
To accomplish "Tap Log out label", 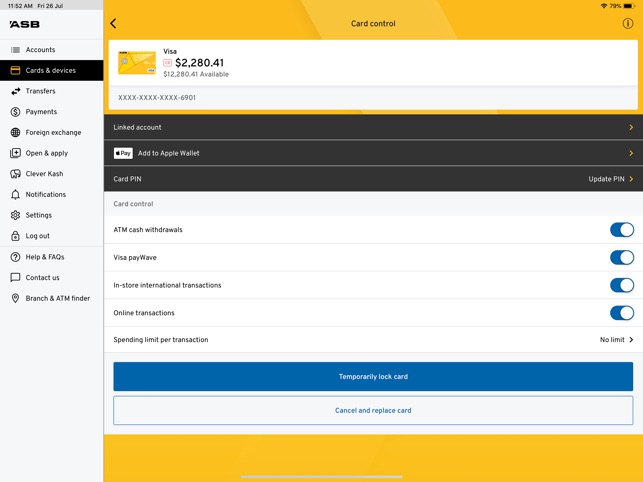I will coord(37,236).
